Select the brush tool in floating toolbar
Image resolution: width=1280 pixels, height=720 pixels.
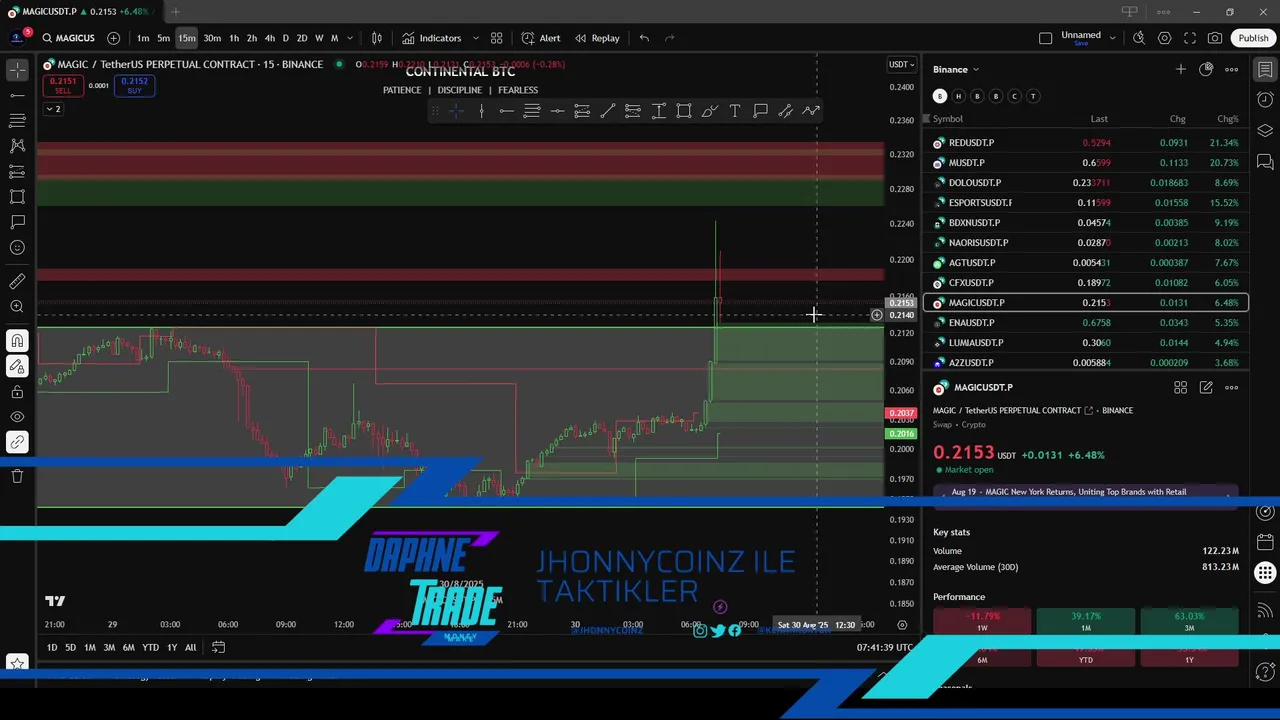(709, 111)
